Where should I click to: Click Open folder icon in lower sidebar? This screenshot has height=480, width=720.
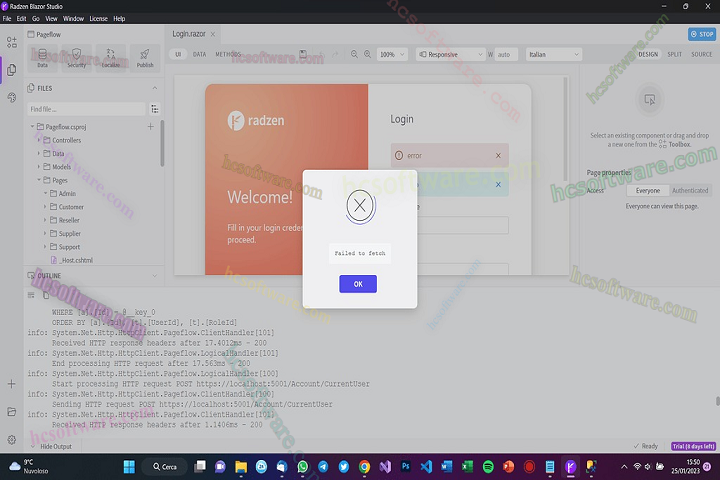[11, 412]
